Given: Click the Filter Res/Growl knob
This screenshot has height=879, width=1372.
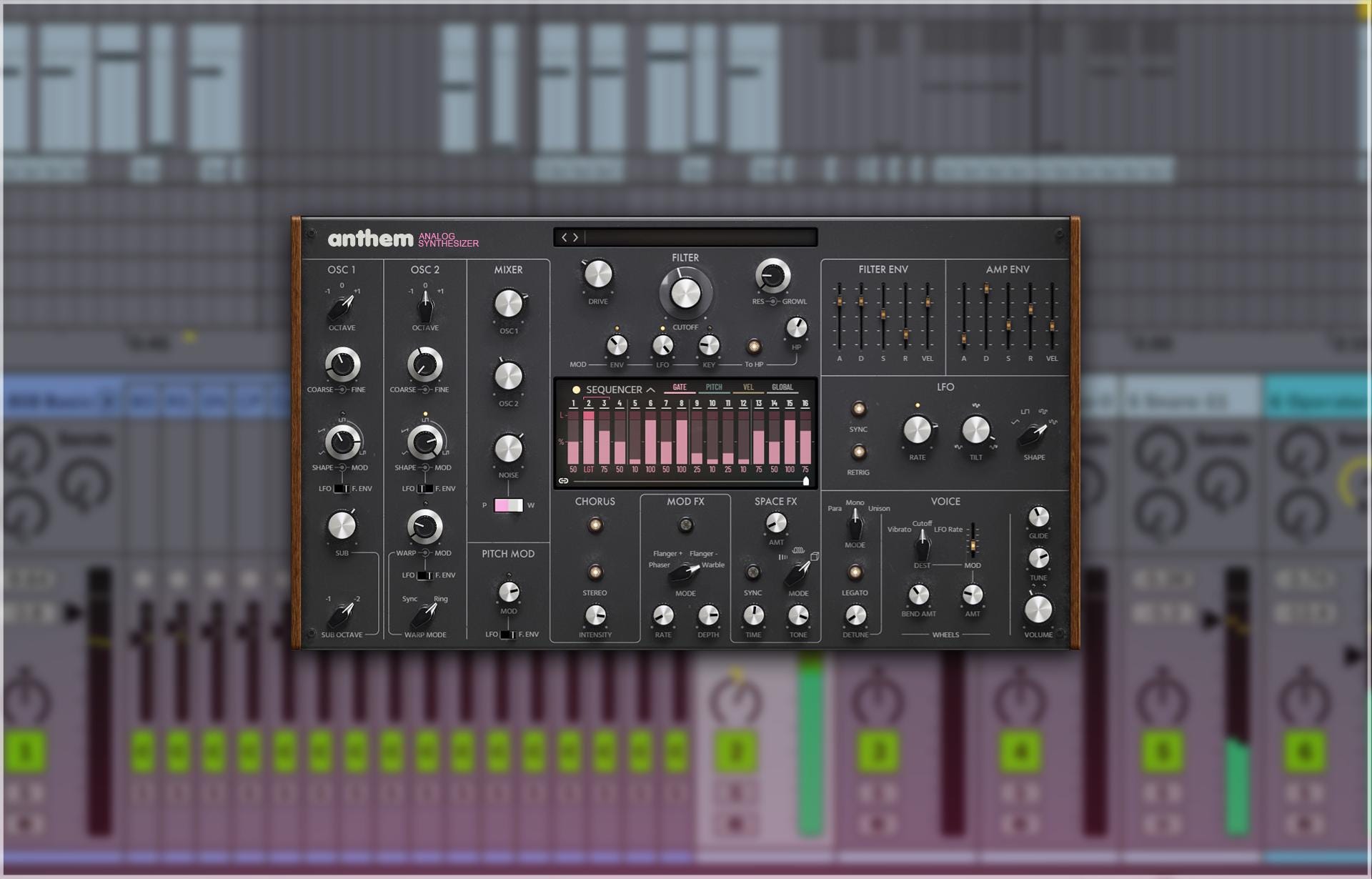Looking at the screenshot, I should point(772,276).
